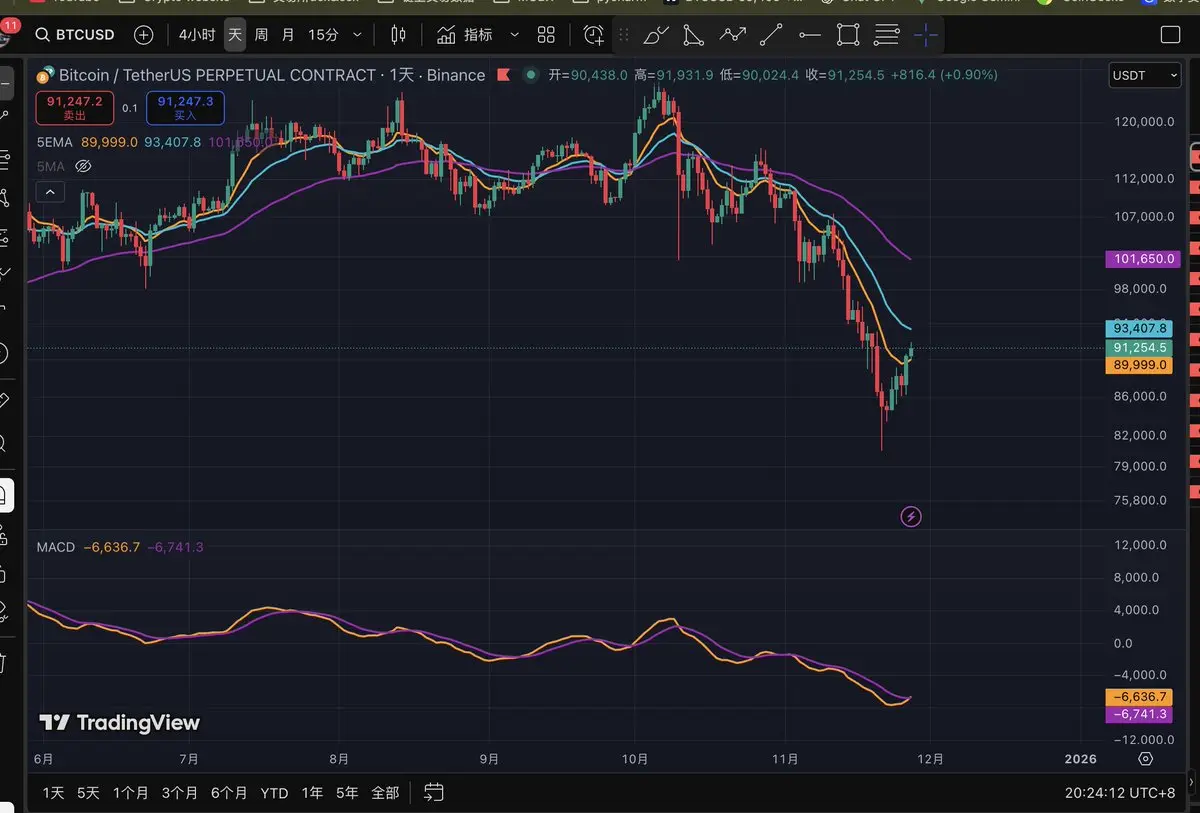Set the date range to 1天
Screen dimensions: 1200x813
(53, 793)
